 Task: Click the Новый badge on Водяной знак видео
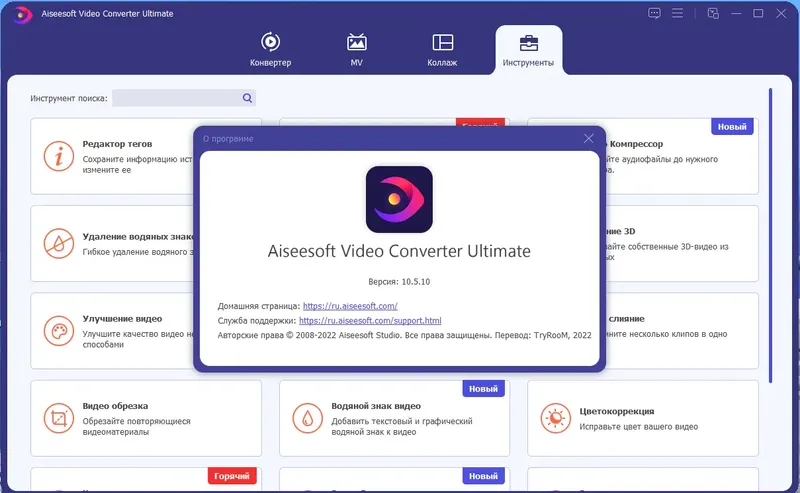point(483,389)
